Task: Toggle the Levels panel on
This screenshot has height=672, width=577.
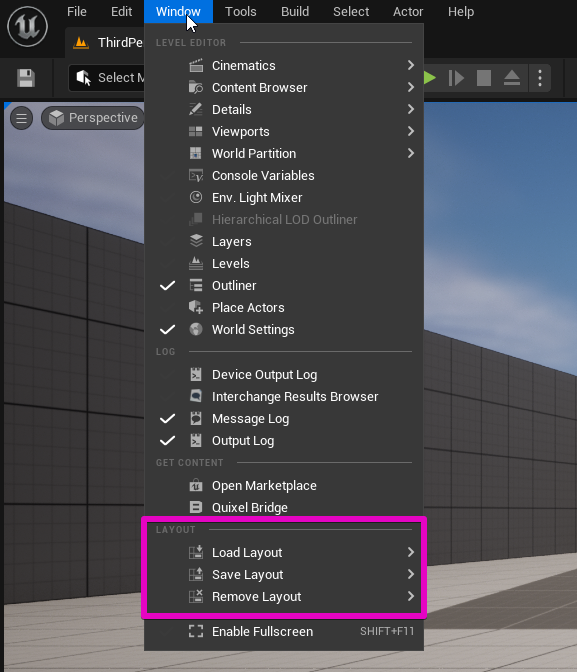Action: click(284, 263)
